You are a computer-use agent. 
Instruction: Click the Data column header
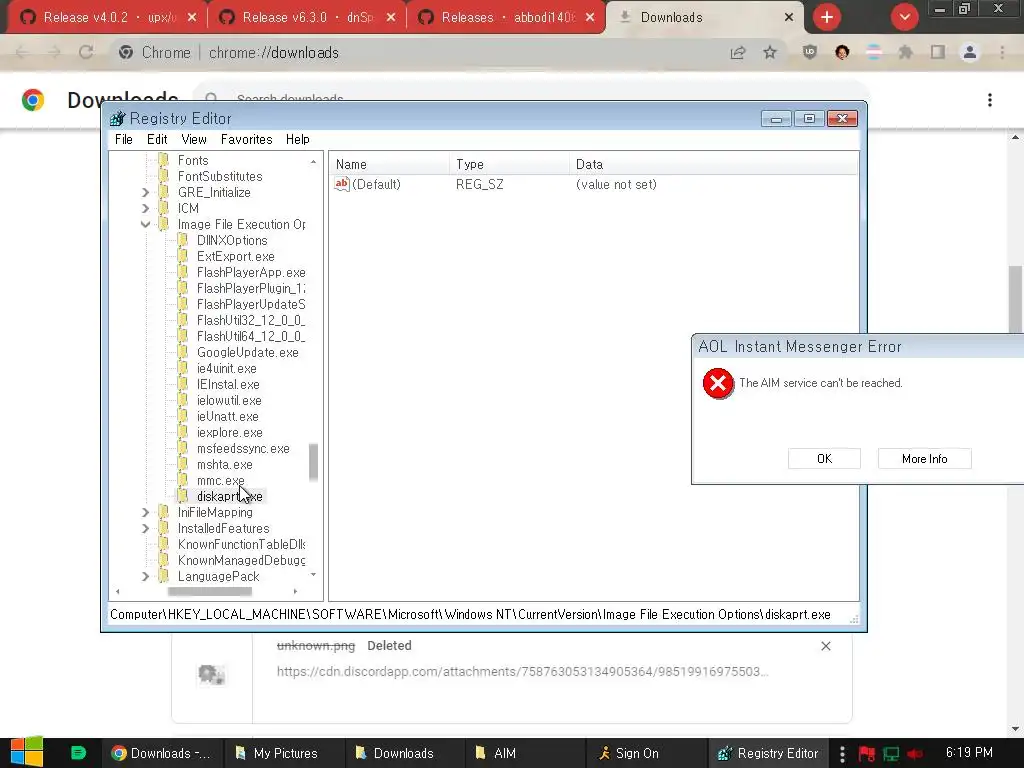[x=714, y=165]
